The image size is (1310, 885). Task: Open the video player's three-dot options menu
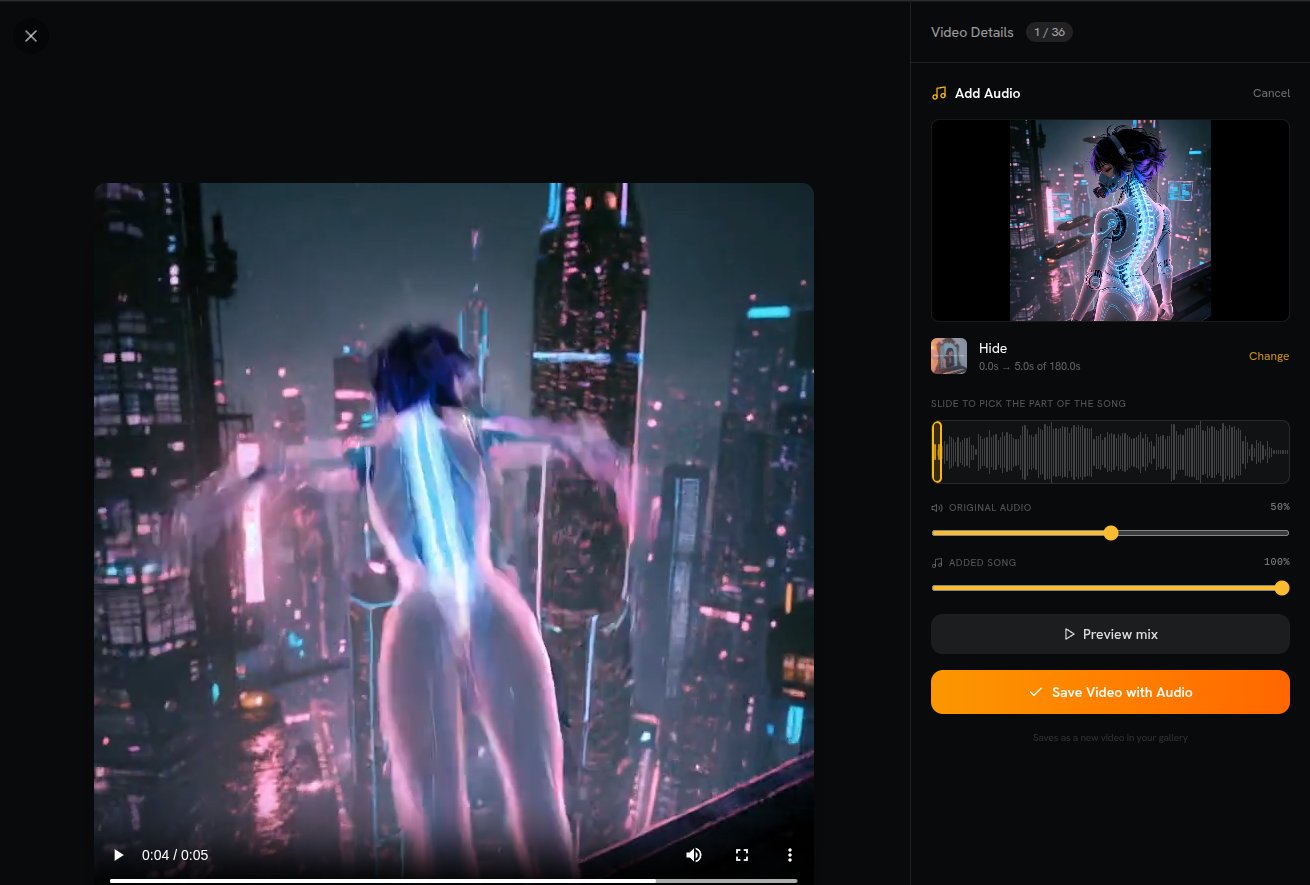tap(790, 855)
